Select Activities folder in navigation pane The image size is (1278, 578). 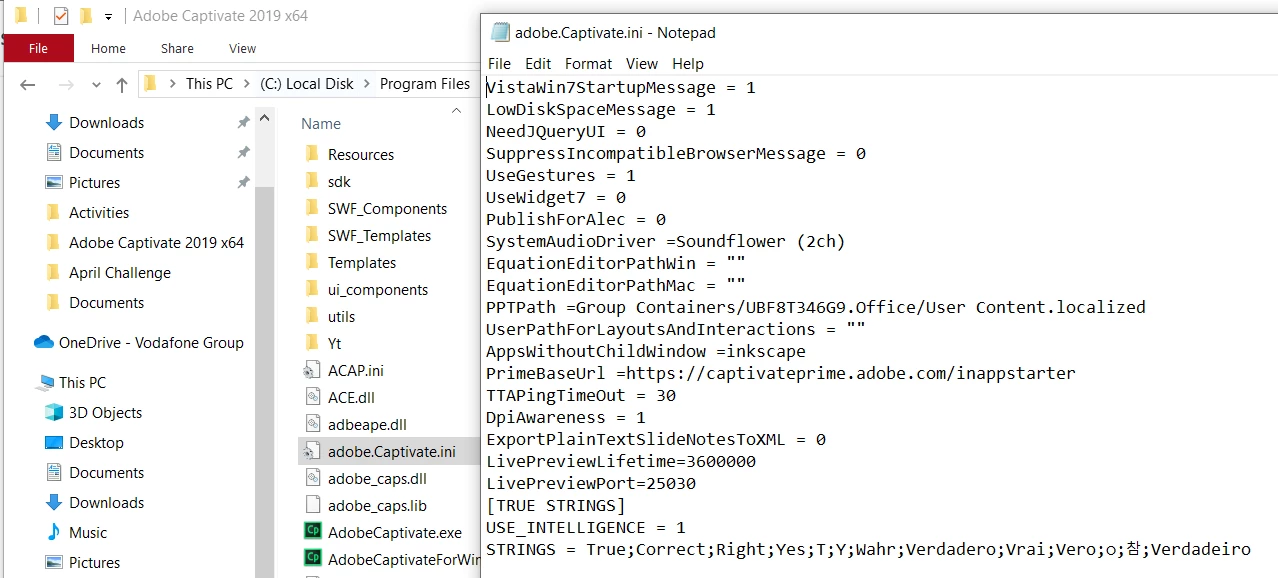click(x=99, y=213)
